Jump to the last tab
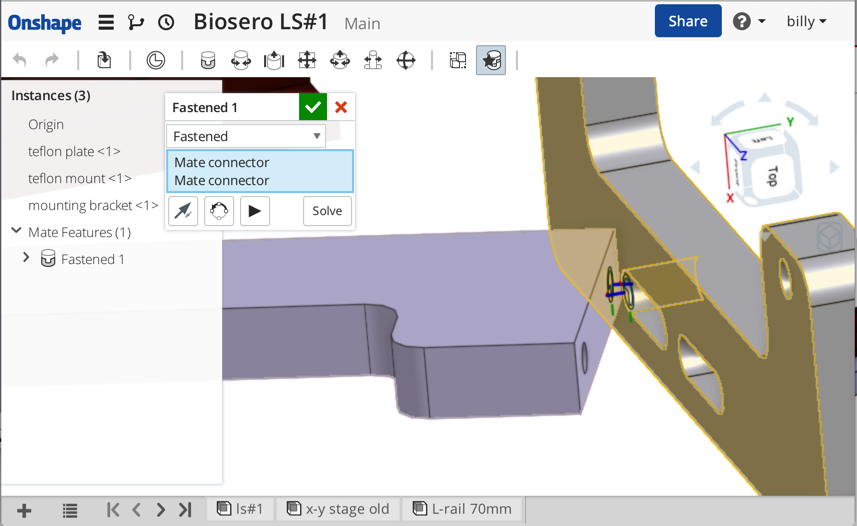 pyautogui.click(x=185, y=510)
